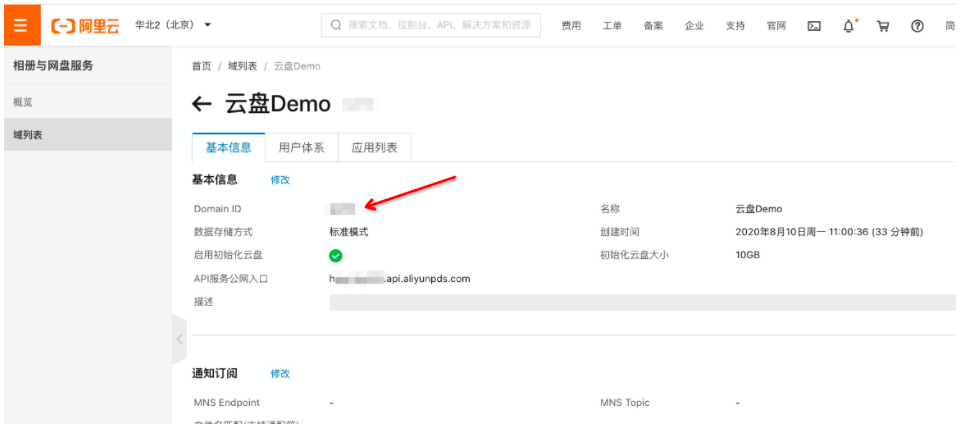This screenshot has height=427, width=973.
Task: Collapse the left sidebar handle
Action: [x=179, y=339]
